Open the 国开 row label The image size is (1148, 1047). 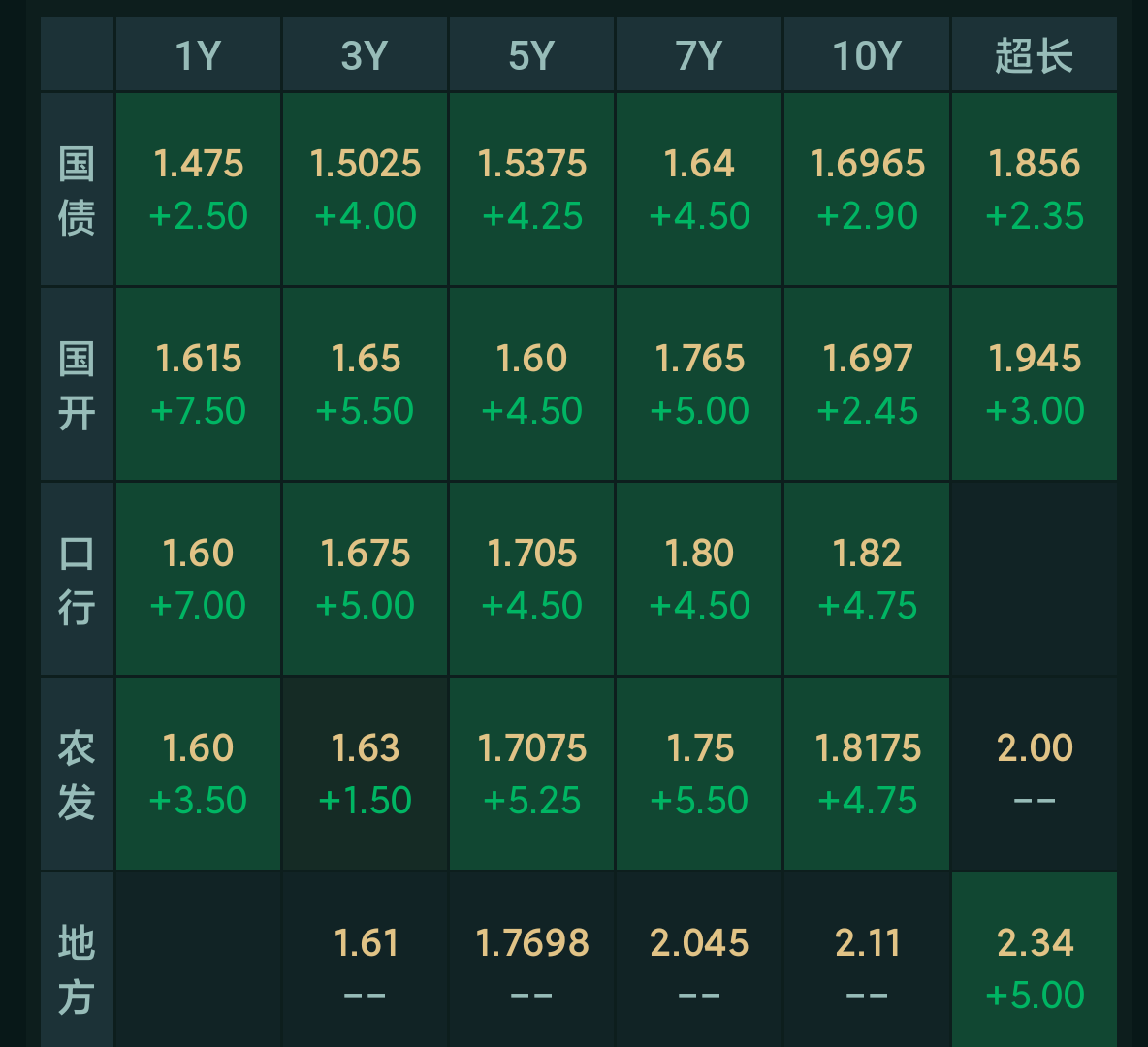(77, 383)
